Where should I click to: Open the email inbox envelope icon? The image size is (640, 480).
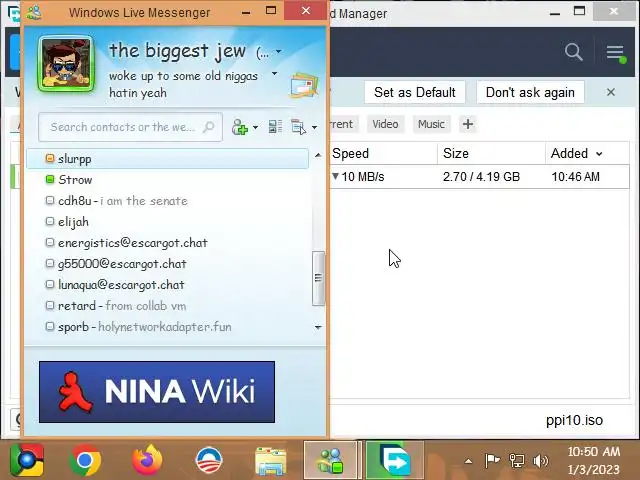[x=304, y=86]
